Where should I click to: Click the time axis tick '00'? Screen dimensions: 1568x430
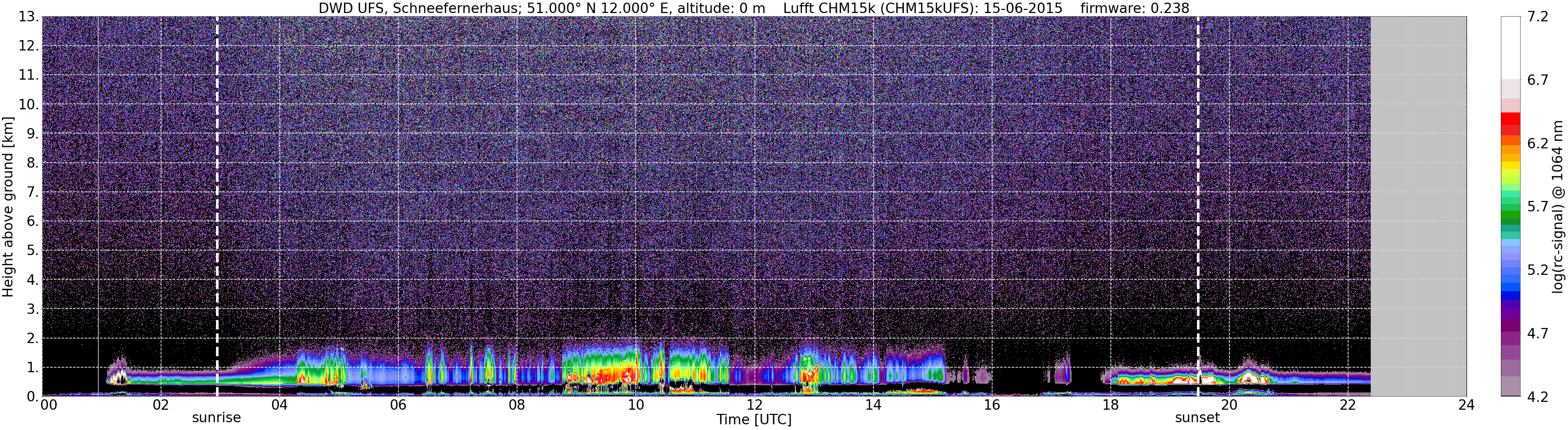pos(49,404)
